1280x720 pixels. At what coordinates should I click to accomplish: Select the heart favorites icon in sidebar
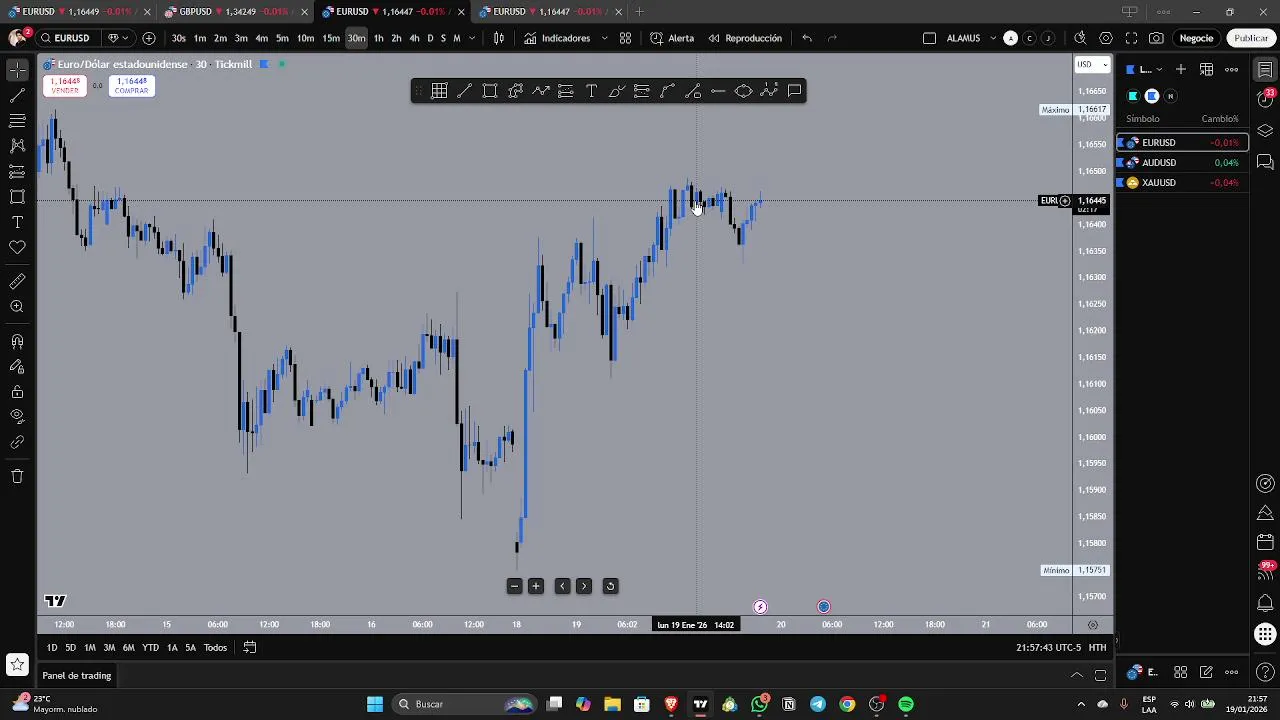pos(17,247)
